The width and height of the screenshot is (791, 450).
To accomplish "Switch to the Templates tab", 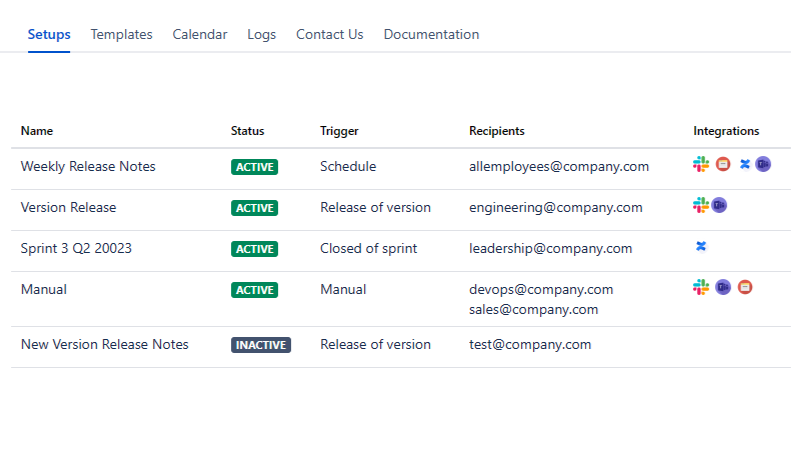I will coord(121,34).
